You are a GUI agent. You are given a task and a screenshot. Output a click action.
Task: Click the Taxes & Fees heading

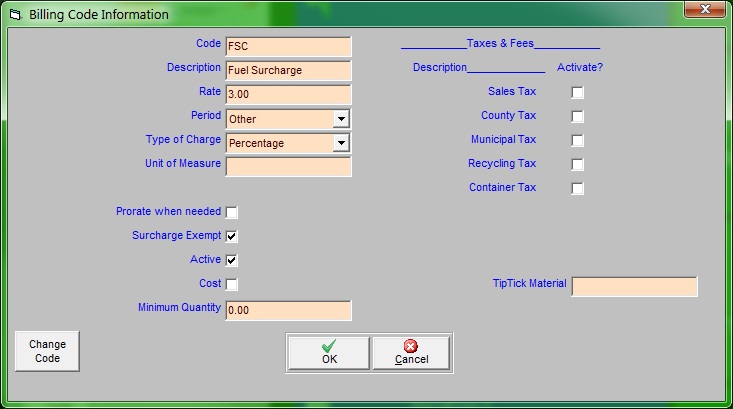click(500, 43)
